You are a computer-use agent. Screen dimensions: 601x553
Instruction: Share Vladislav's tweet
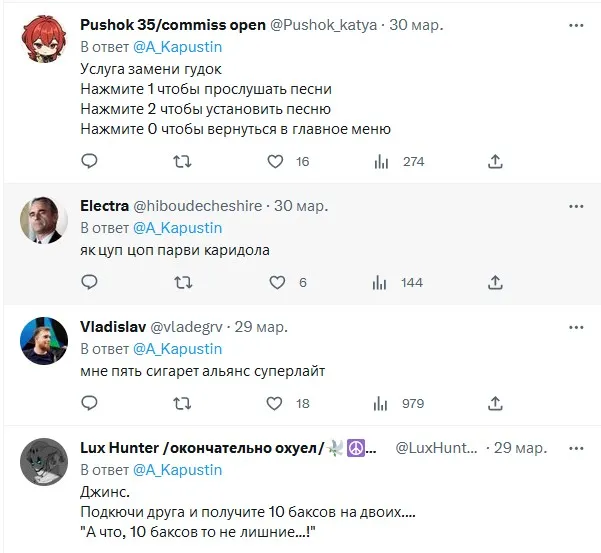click(x=494, y=403)
